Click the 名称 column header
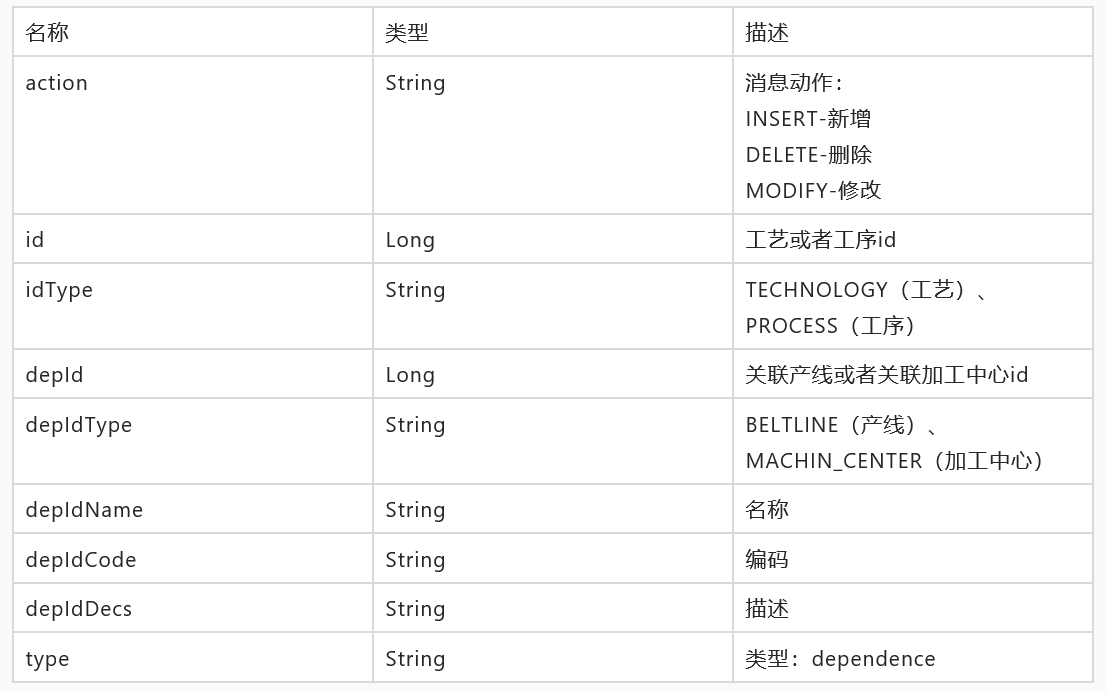Viewport: 1106px width, 692px height. [x=47, y=32]
